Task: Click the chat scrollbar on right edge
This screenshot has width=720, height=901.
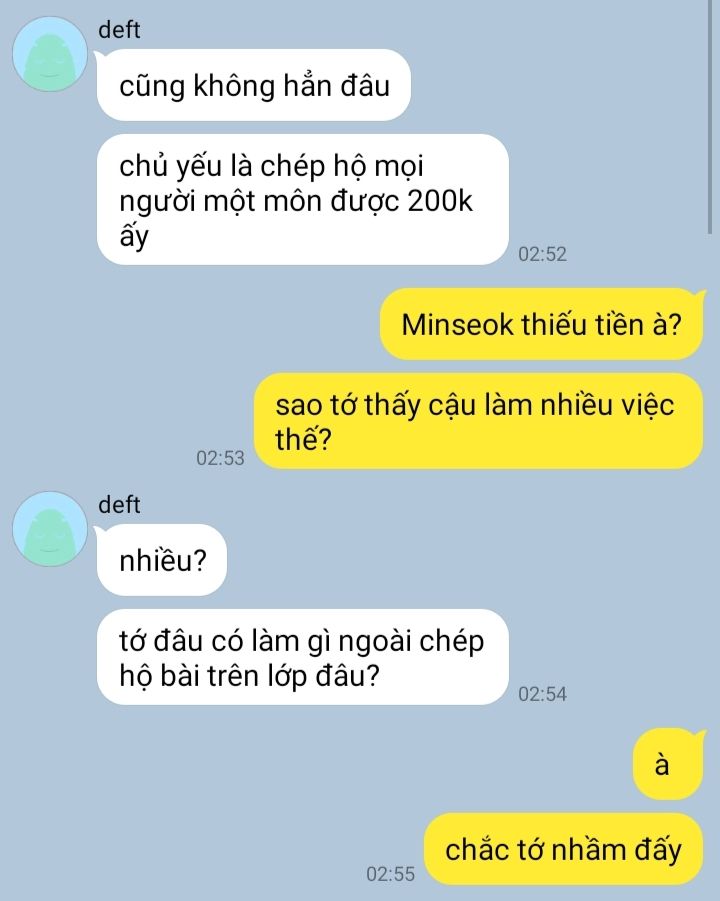Action: [710, 117]
